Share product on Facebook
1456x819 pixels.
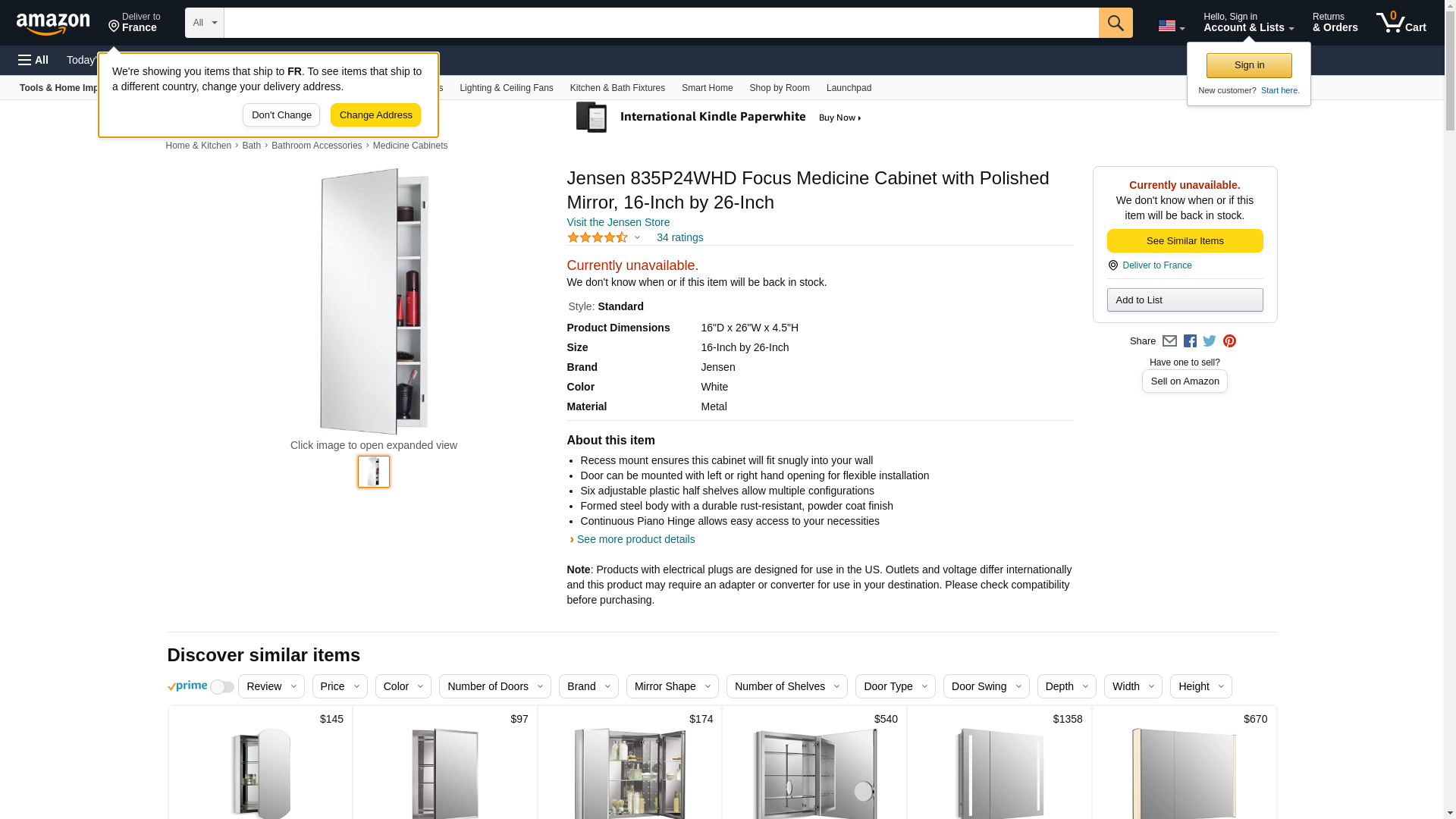pos(1190,341)
